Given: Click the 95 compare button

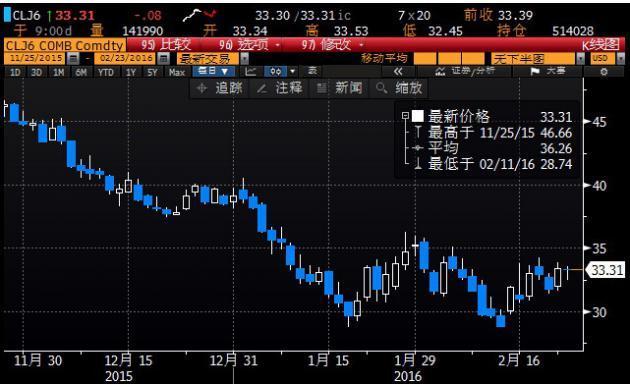Looking at the screenshot, I should tap(166, 45).
